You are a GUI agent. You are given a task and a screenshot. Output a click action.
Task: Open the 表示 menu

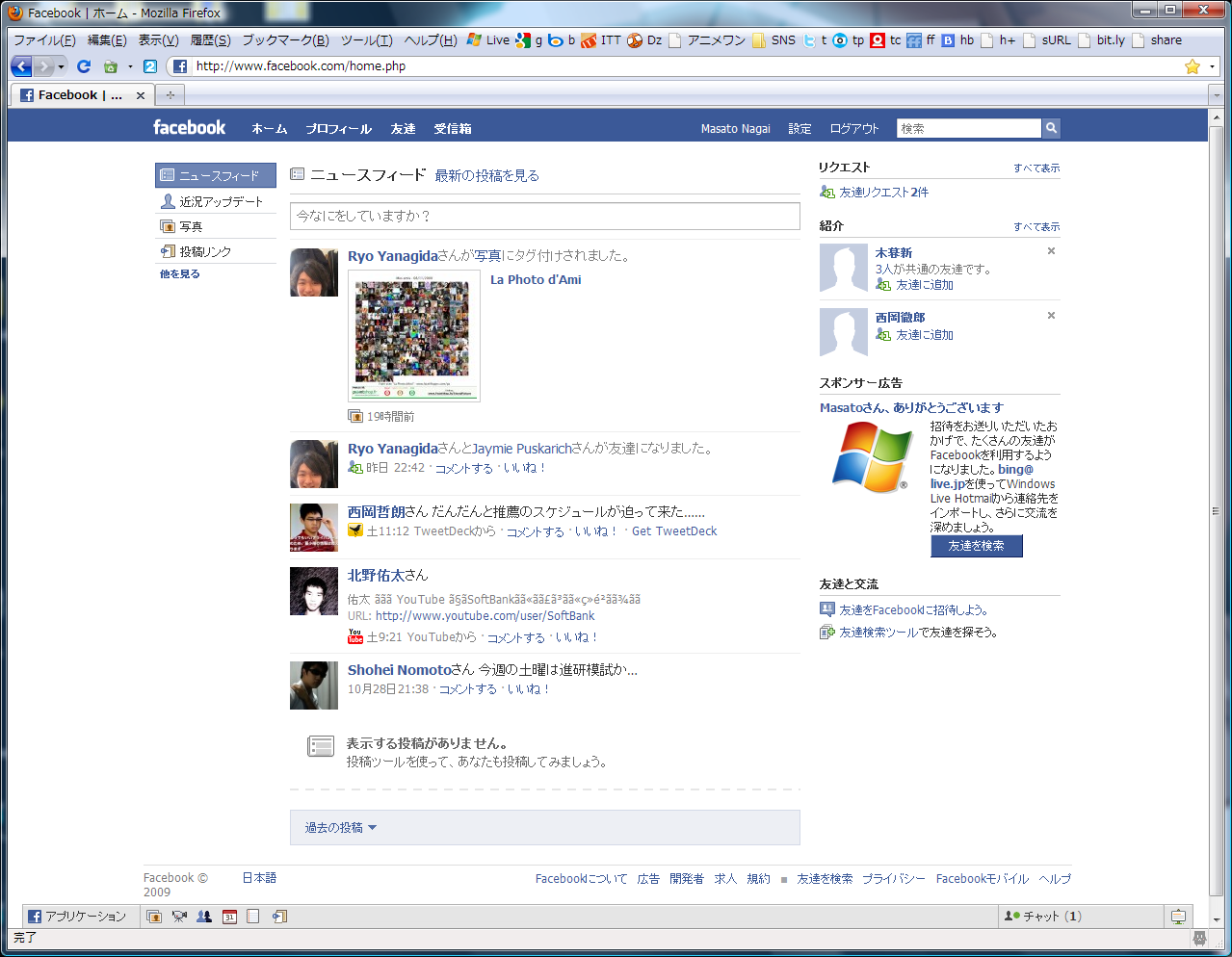click(158, 40)
